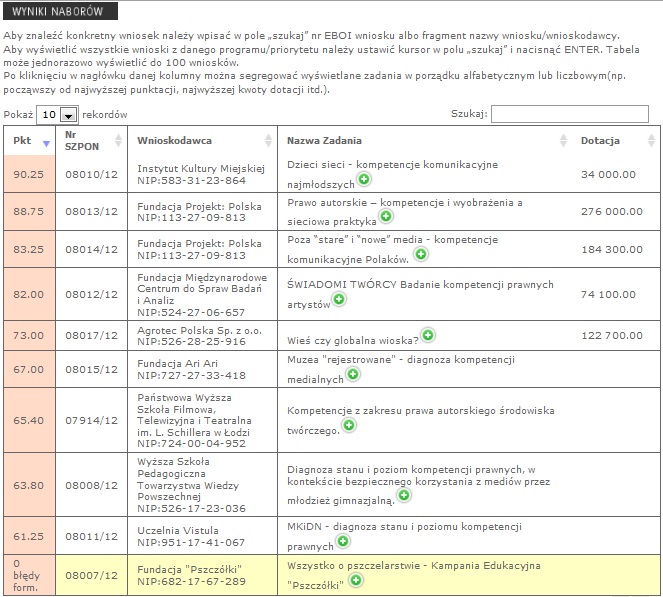Screen dimensions: 663x597
Task: Click plus icon next to 'komunikacyjne Polaków'
Action: [421, 254]
